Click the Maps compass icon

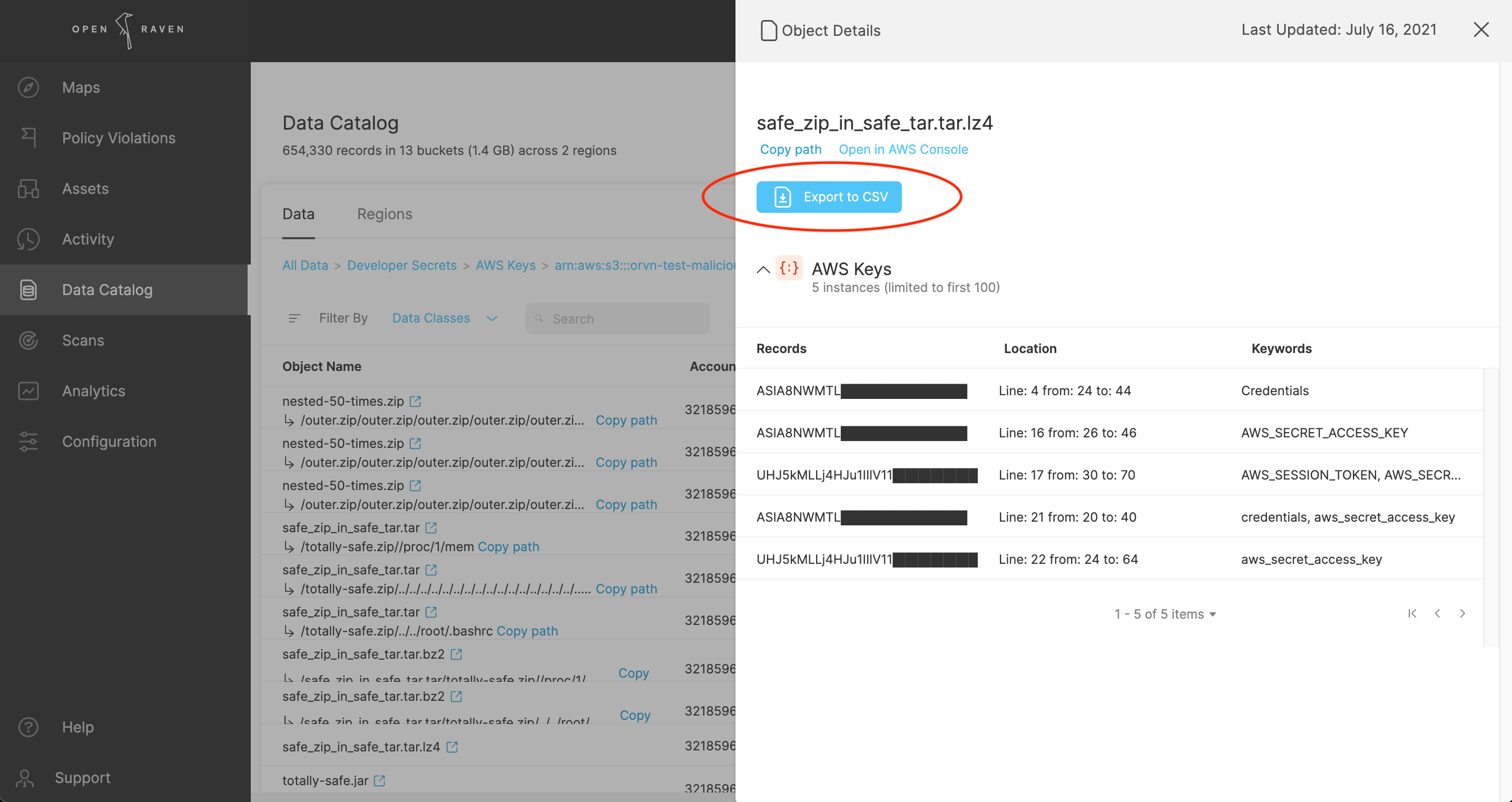pos(28,87)
